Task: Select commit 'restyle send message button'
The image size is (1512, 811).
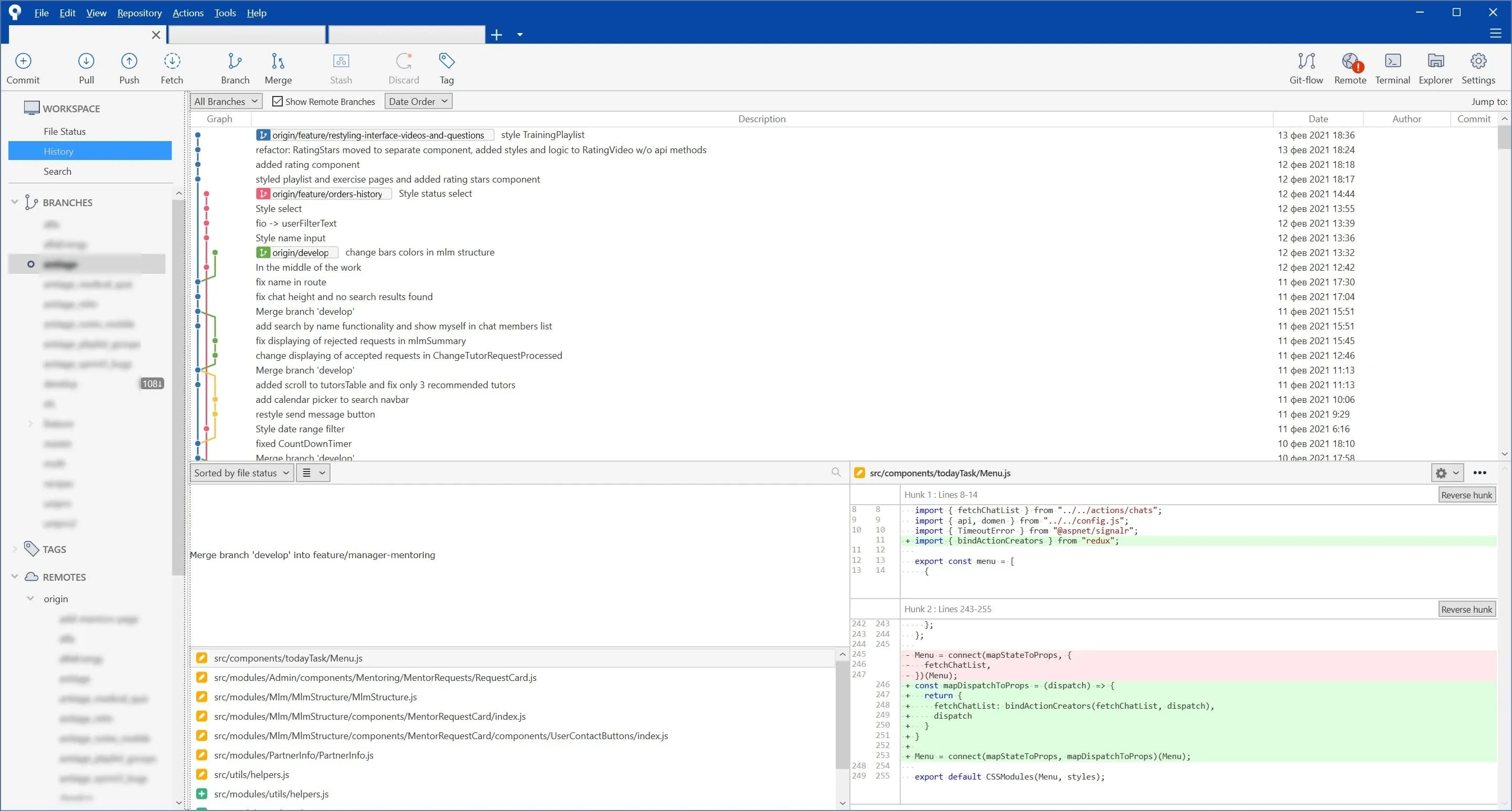Action: tap(315, 414)
